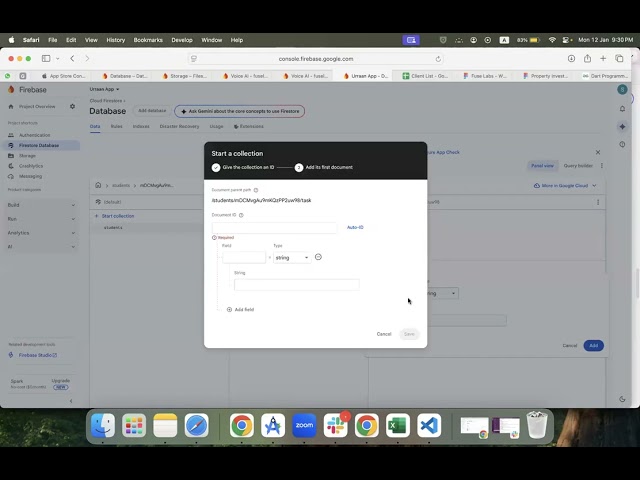Open the Safari History menu
Viewport: 640px width, 480px height.
116,40
